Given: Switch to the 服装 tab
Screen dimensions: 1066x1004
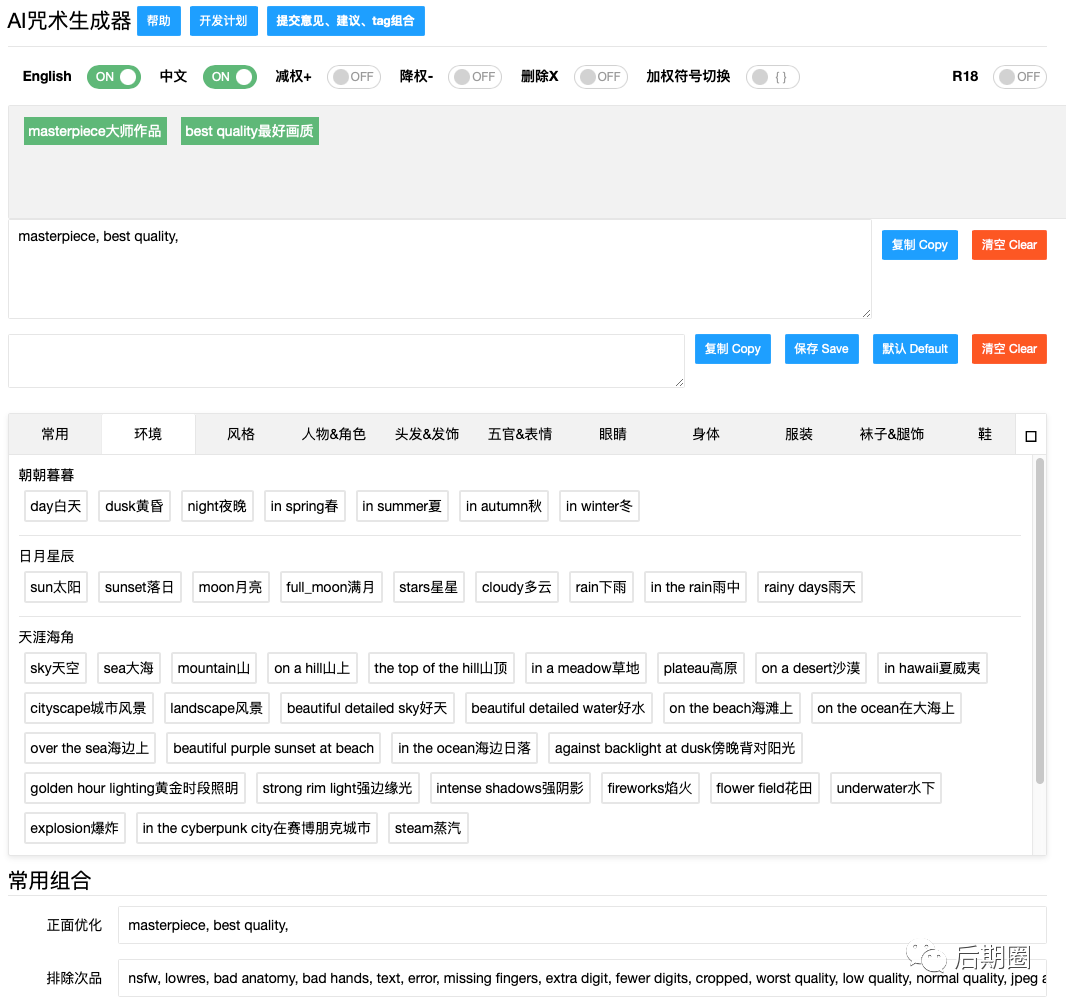Looking at the screenshot, I should click(x=799, y=434).
